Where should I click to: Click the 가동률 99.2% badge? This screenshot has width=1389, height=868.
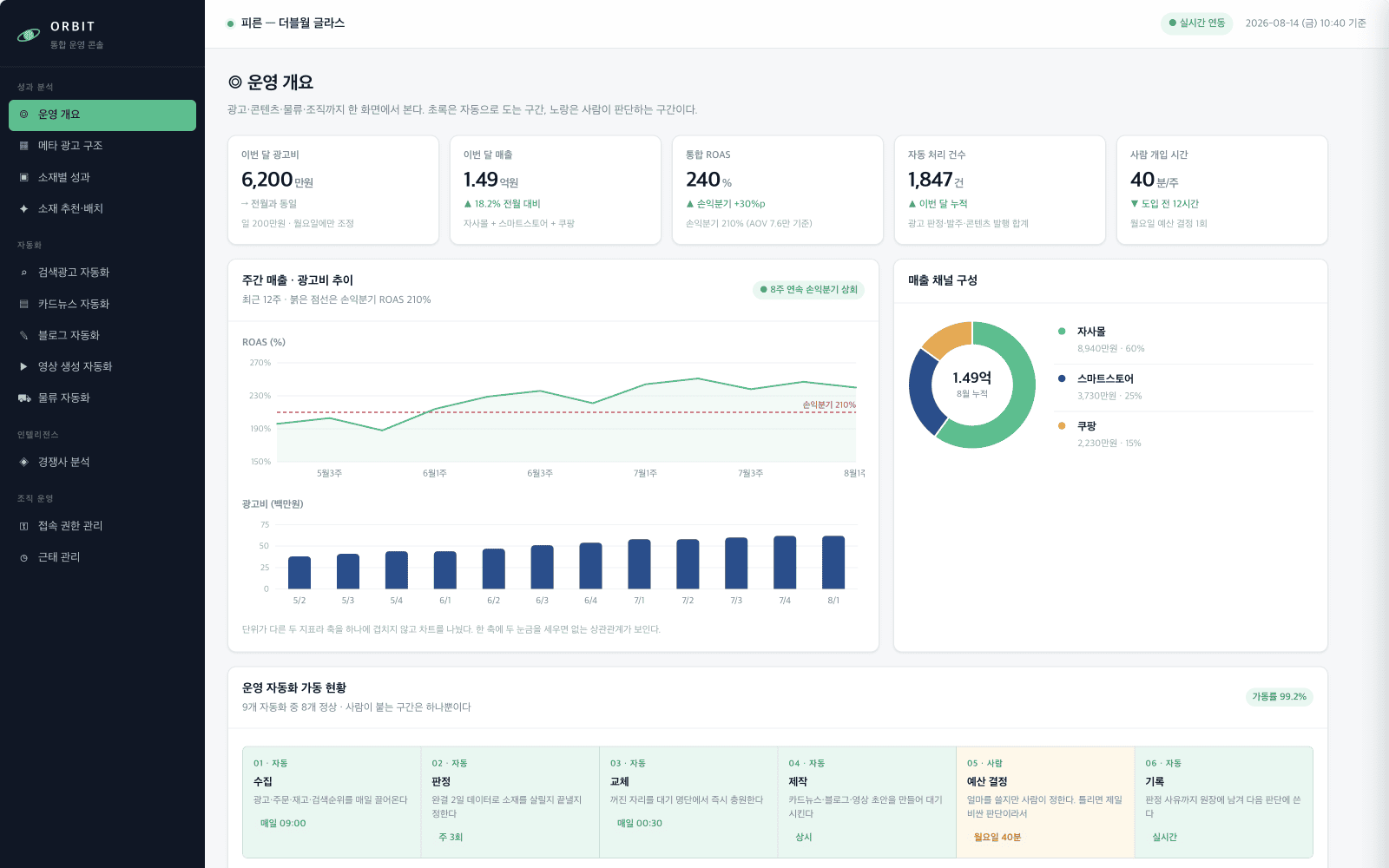(1279, 697)
